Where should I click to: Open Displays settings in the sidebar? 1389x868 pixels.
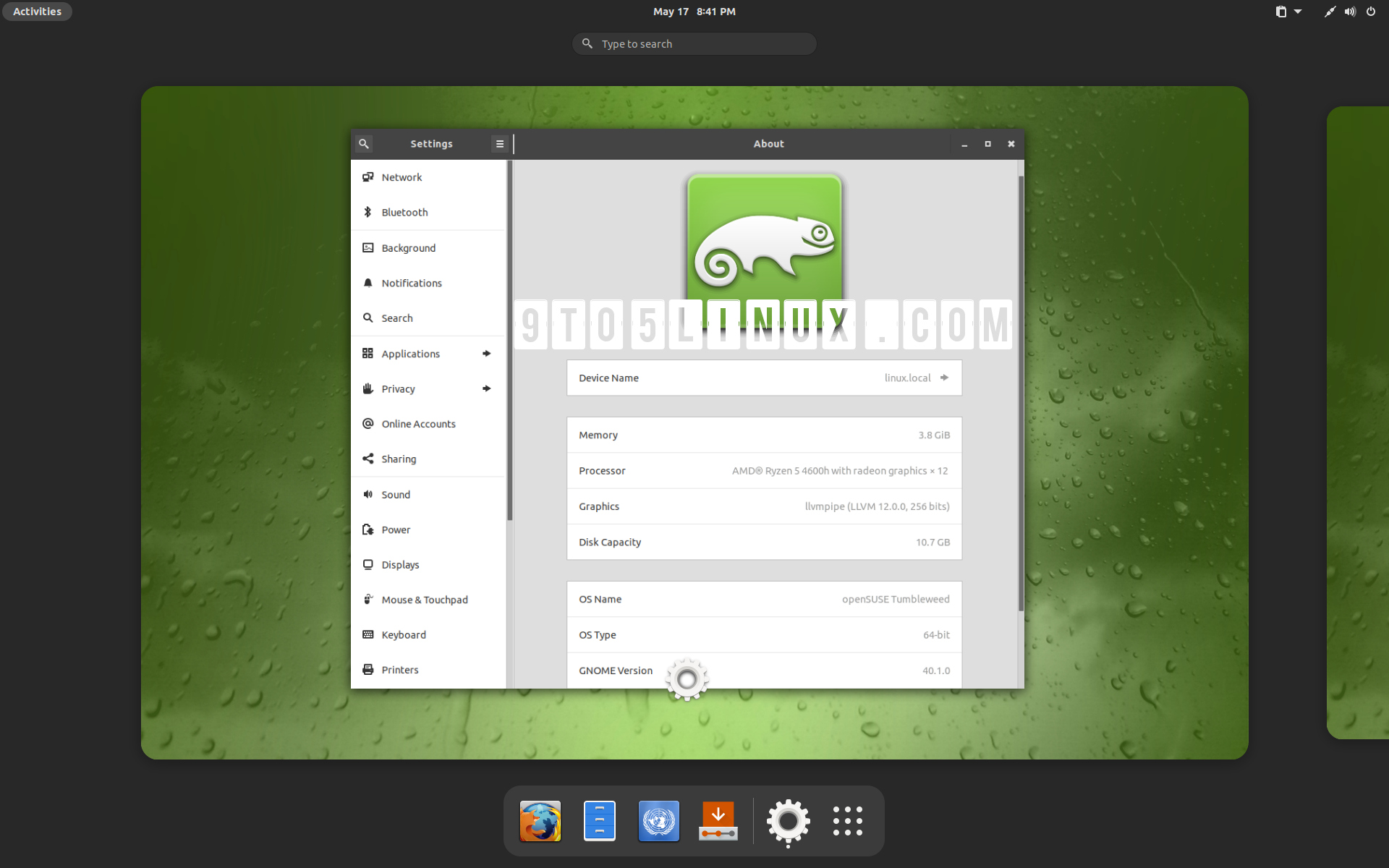[x=400, y=564]
